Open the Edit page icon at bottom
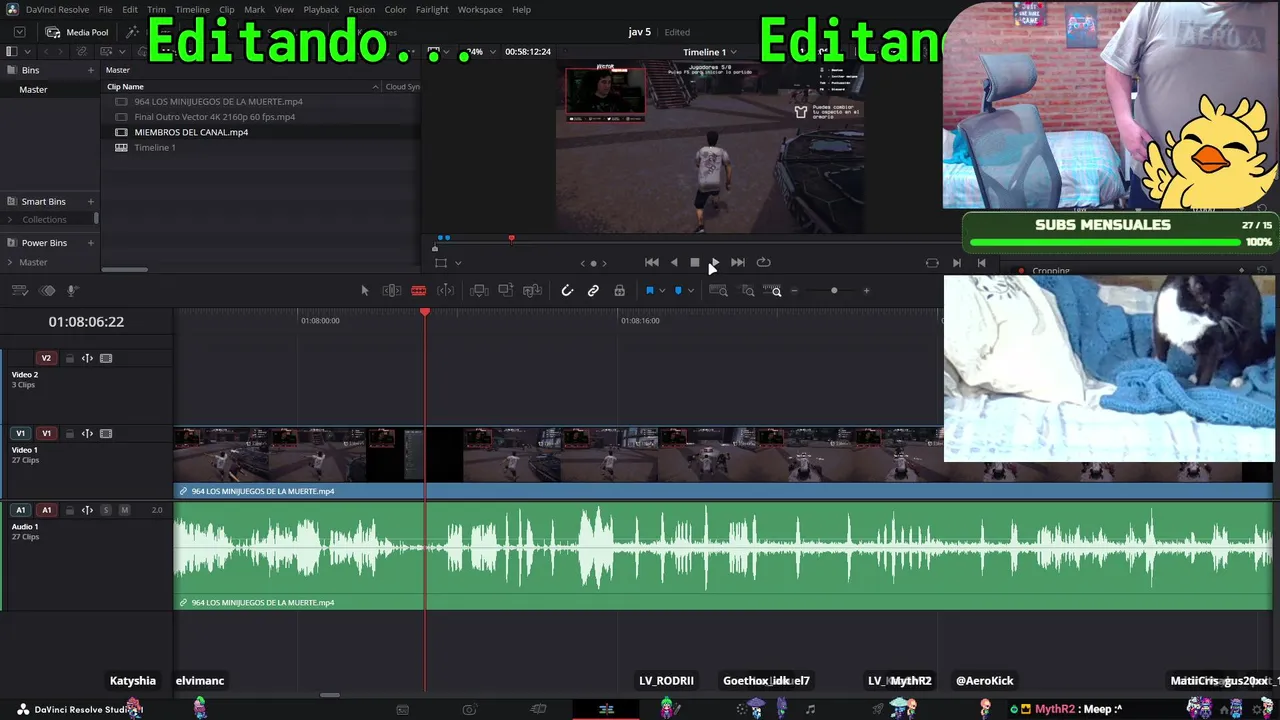 pos(606,709)
